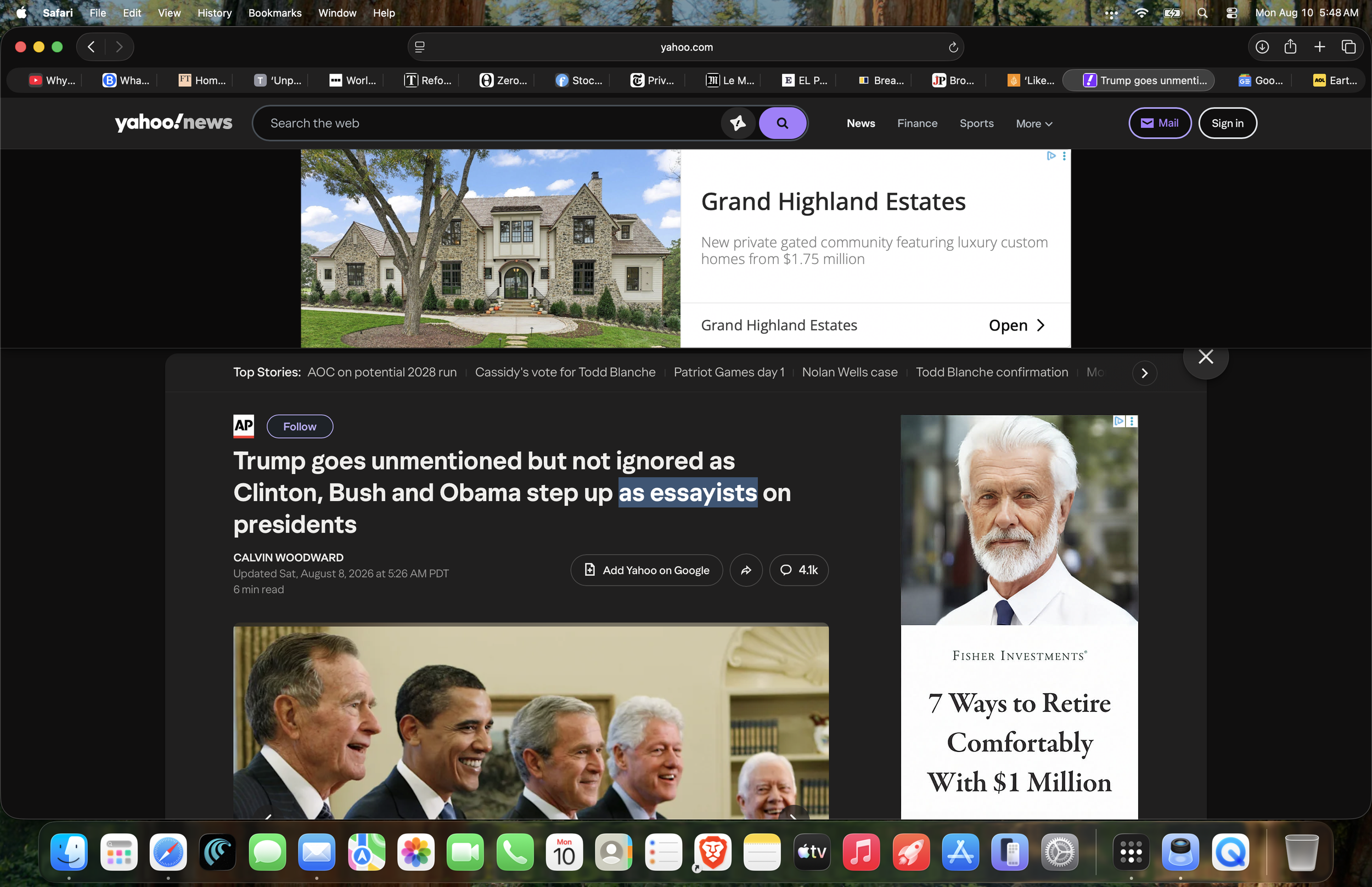Click the Mail button
Screen dimensions: 1372x887
coord(1159,123)
